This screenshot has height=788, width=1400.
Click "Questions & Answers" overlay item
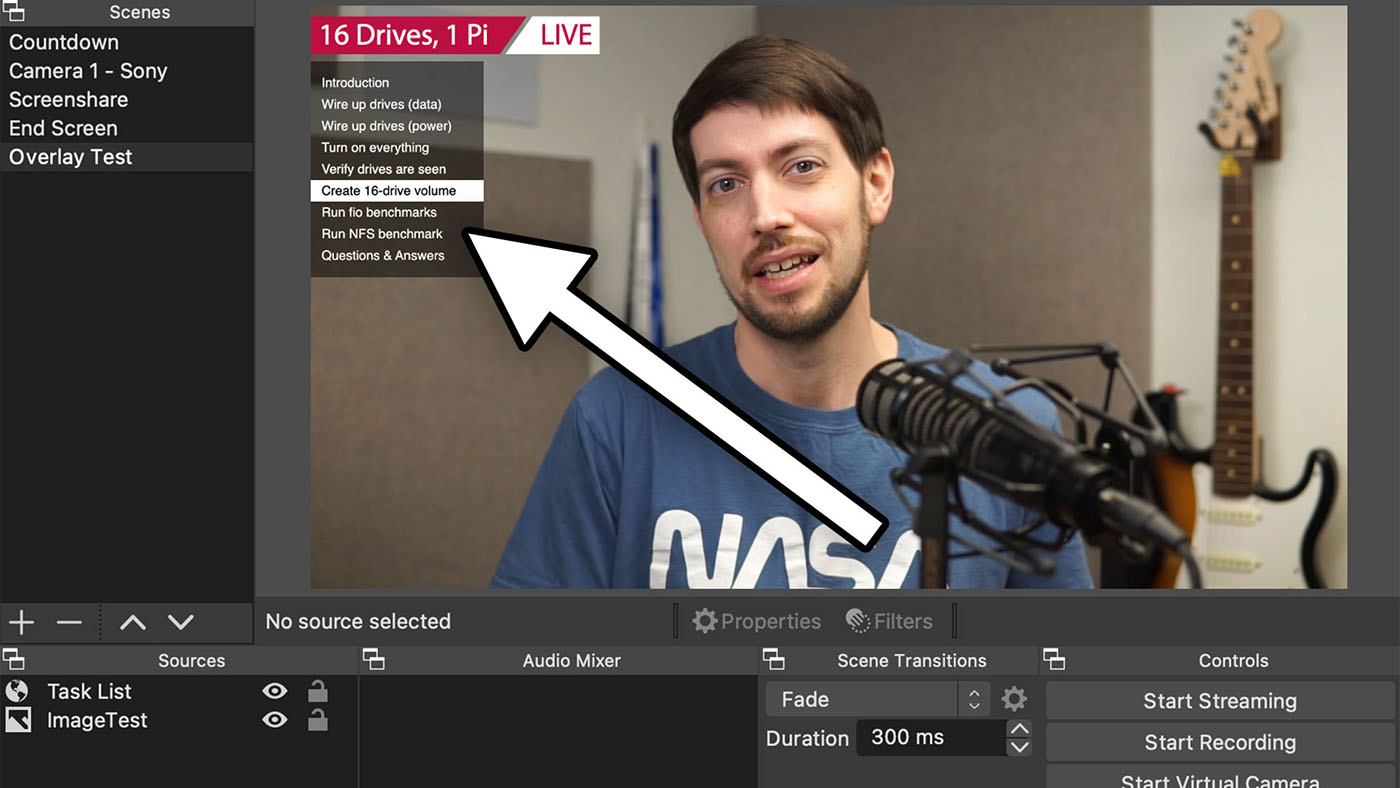tap(383, 255)
